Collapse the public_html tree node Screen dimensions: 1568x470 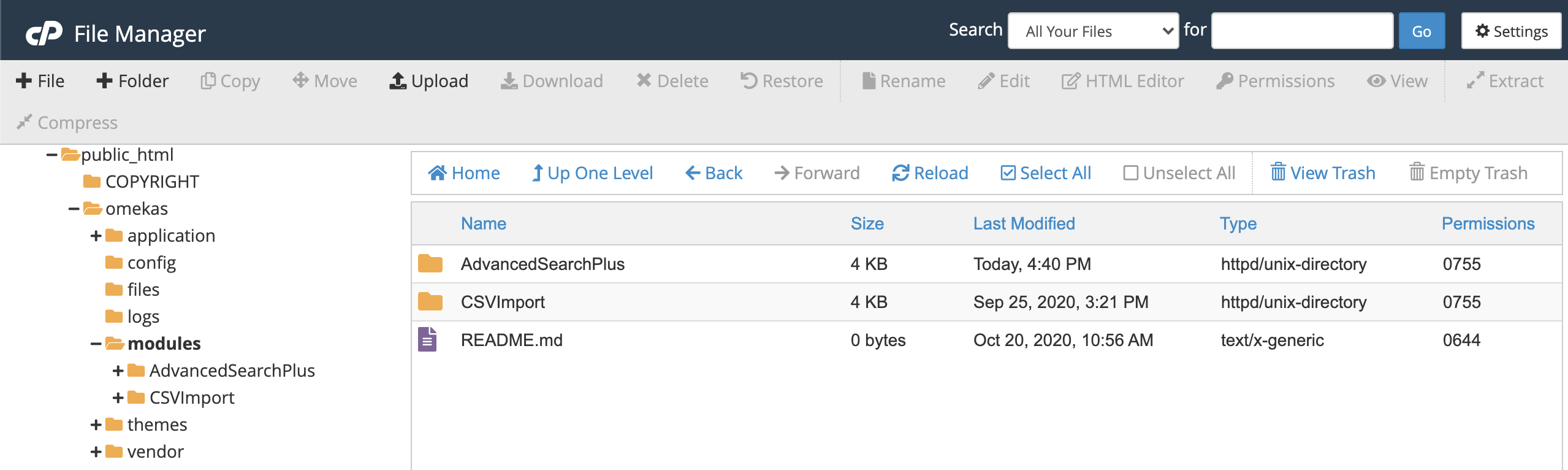point(52,155)
